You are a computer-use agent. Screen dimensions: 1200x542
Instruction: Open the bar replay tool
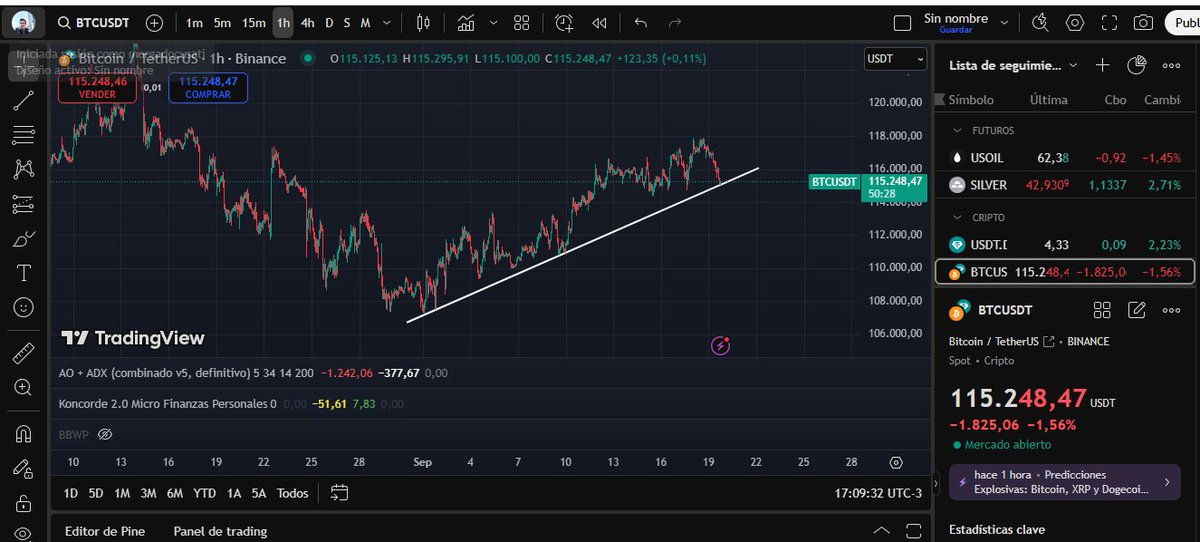tap(599, 22)
